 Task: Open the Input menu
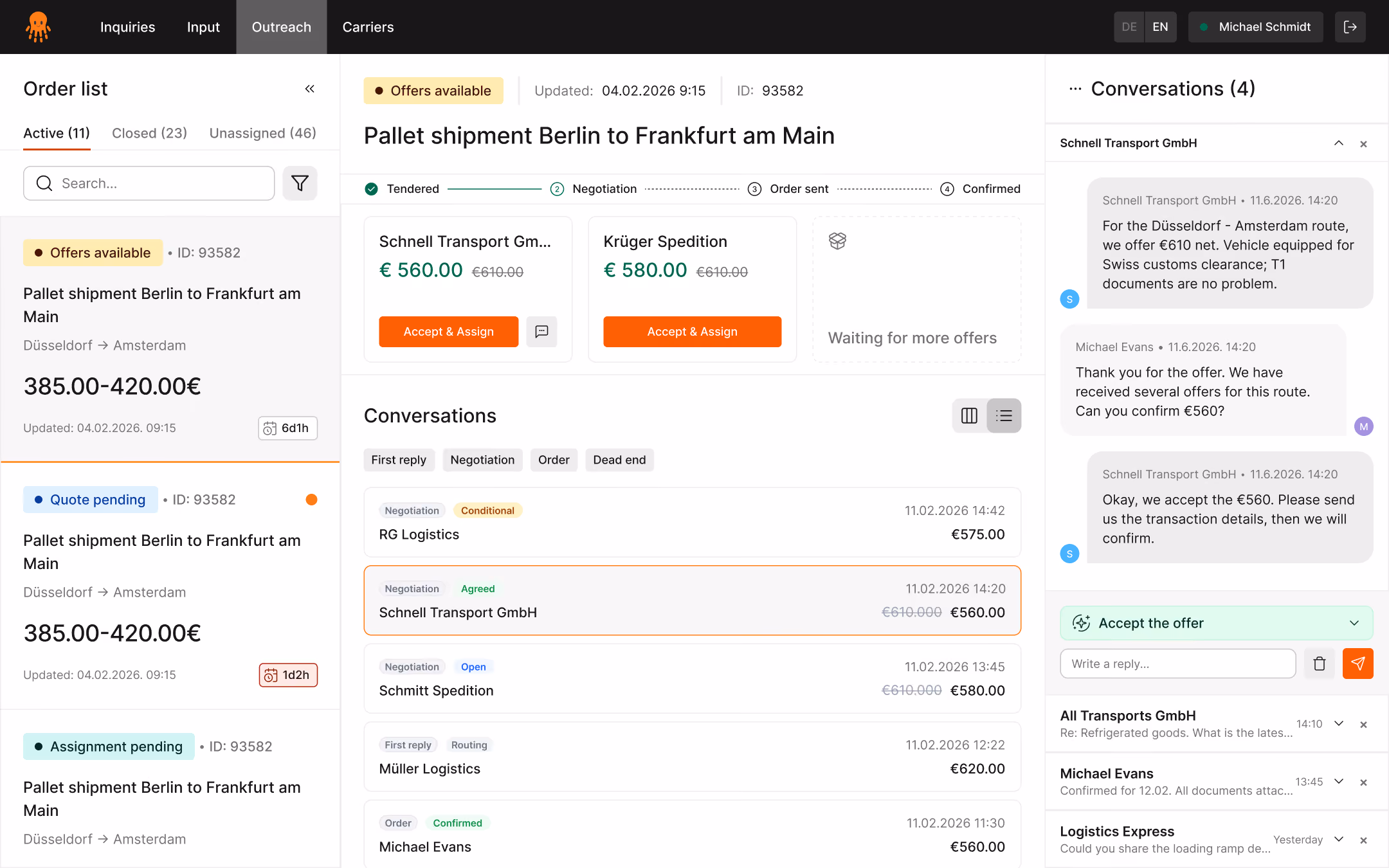[203, 27]
